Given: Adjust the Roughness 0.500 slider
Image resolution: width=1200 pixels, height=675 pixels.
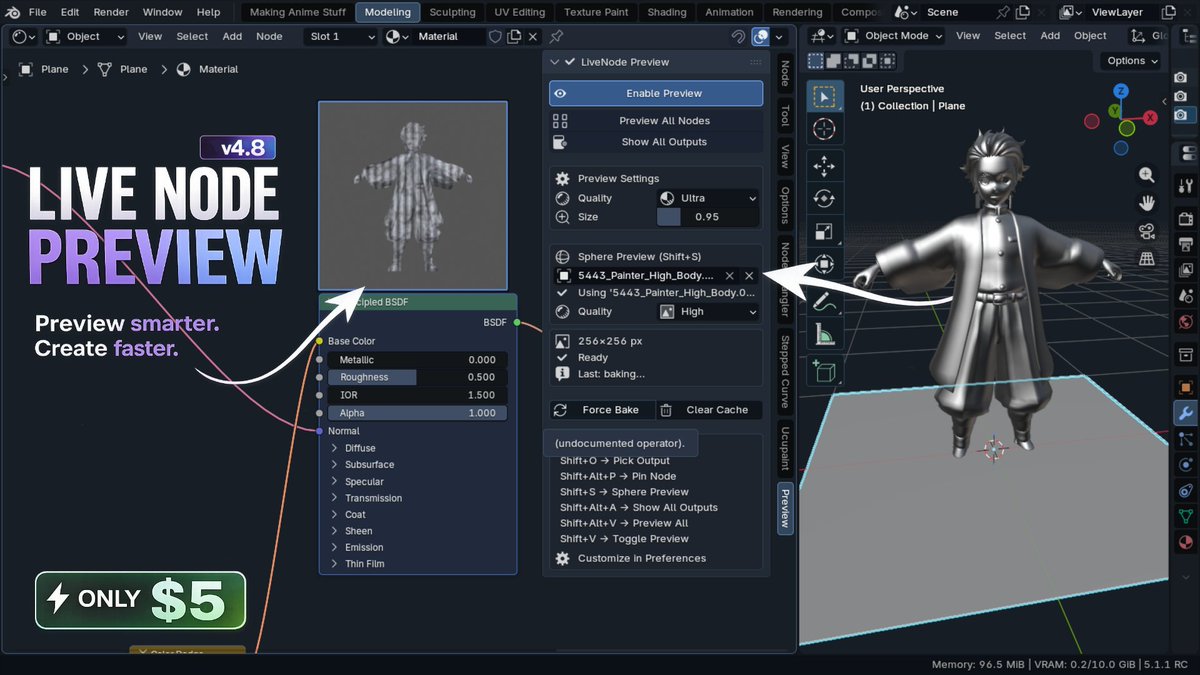Looking at the screenshot, I should [417, 377].
